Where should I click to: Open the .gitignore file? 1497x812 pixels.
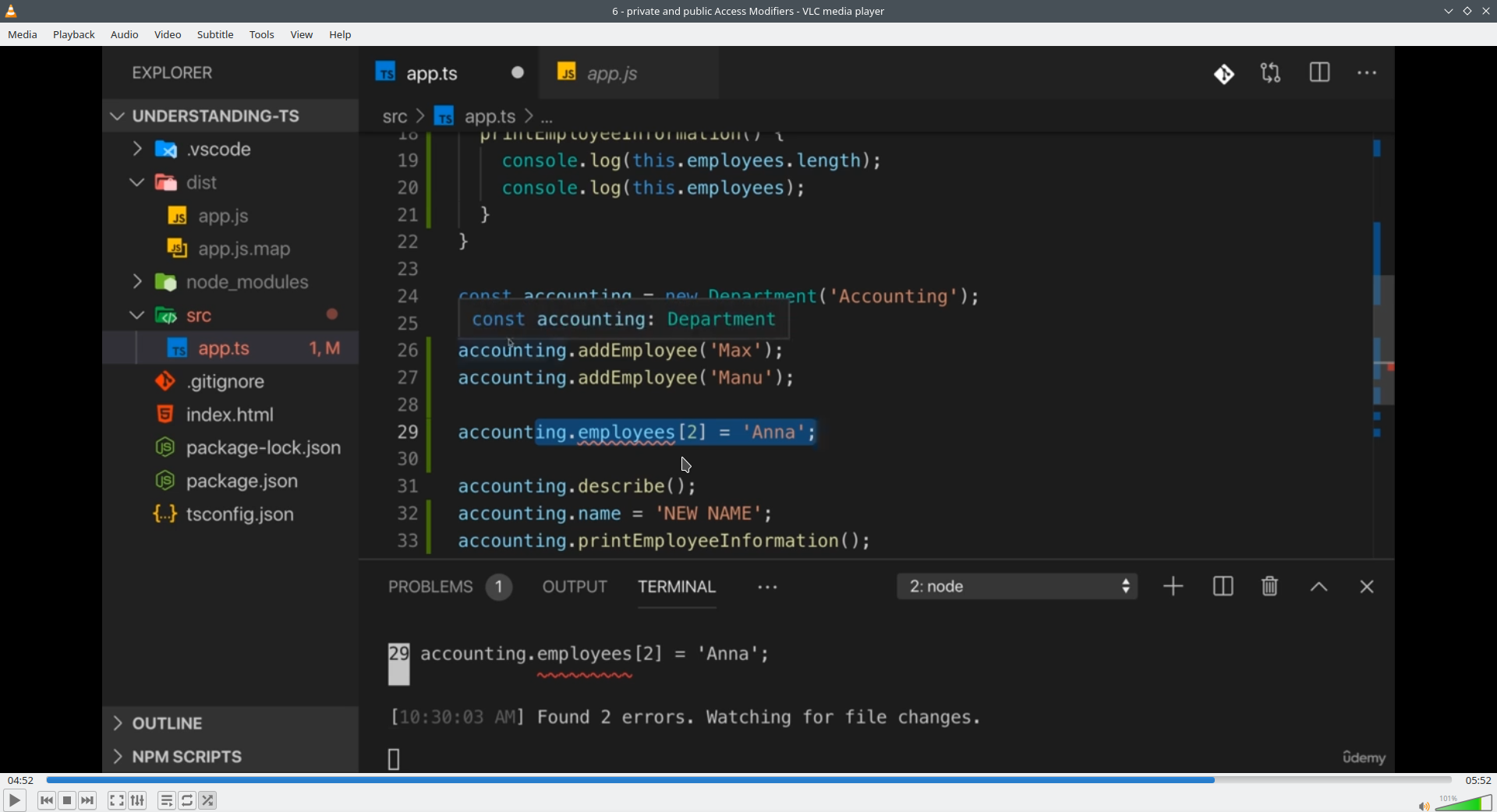pos(231,382)
